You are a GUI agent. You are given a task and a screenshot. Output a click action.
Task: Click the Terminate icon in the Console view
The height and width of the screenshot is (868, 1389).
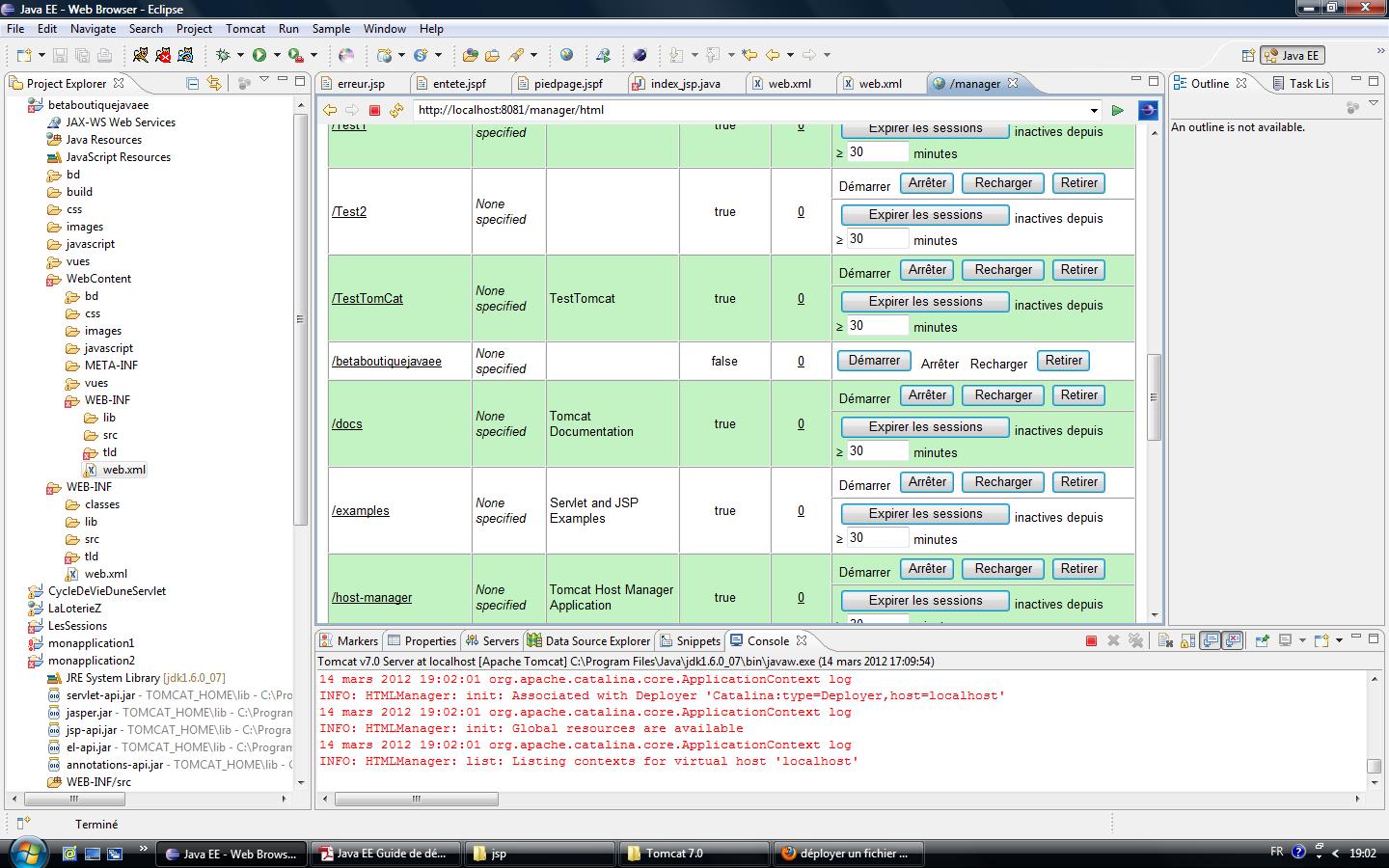point(1091,640)
